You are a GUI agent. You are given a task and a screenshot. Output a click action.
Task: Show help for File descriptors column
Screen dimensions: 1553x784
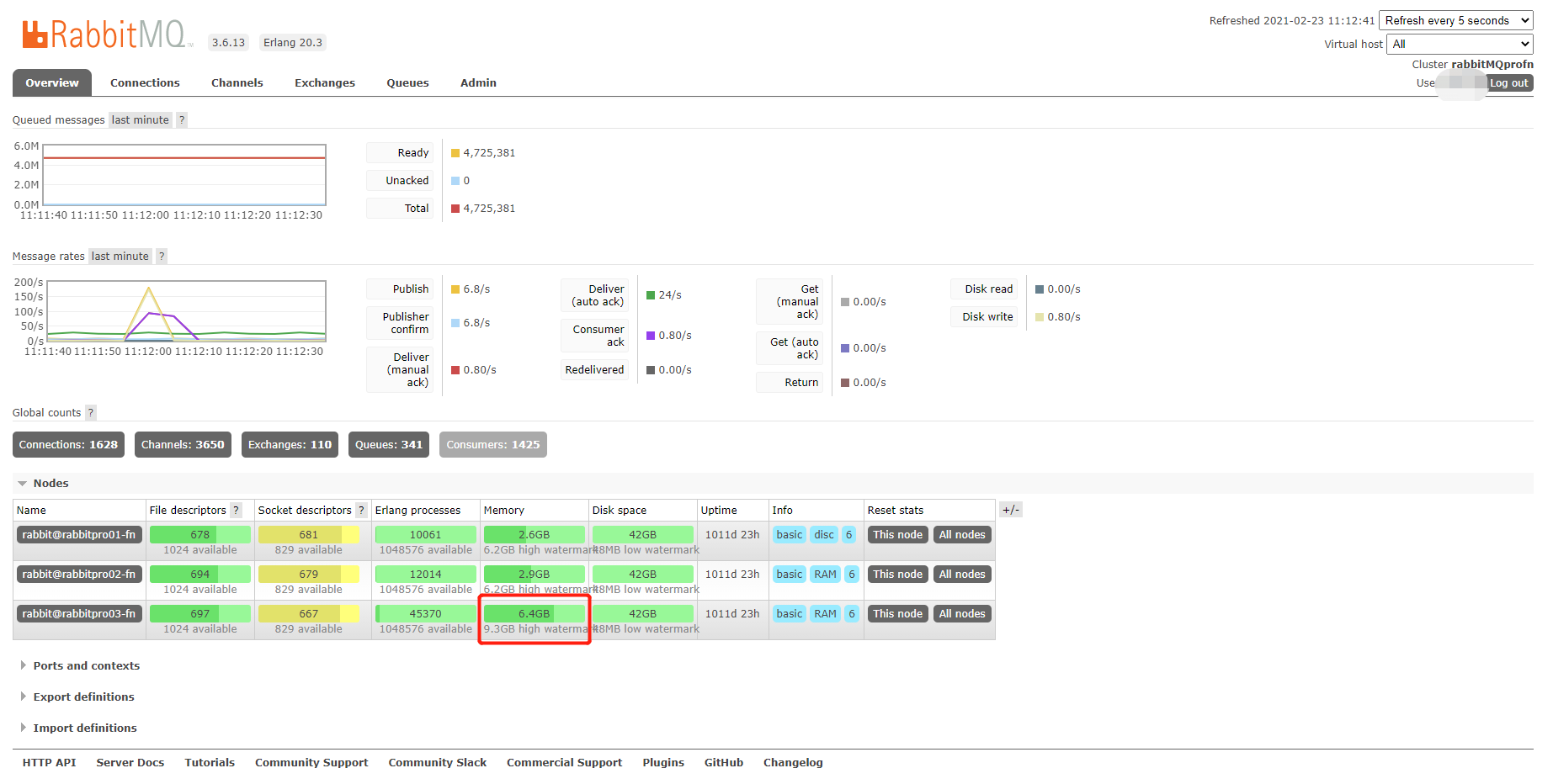point(237,511)
